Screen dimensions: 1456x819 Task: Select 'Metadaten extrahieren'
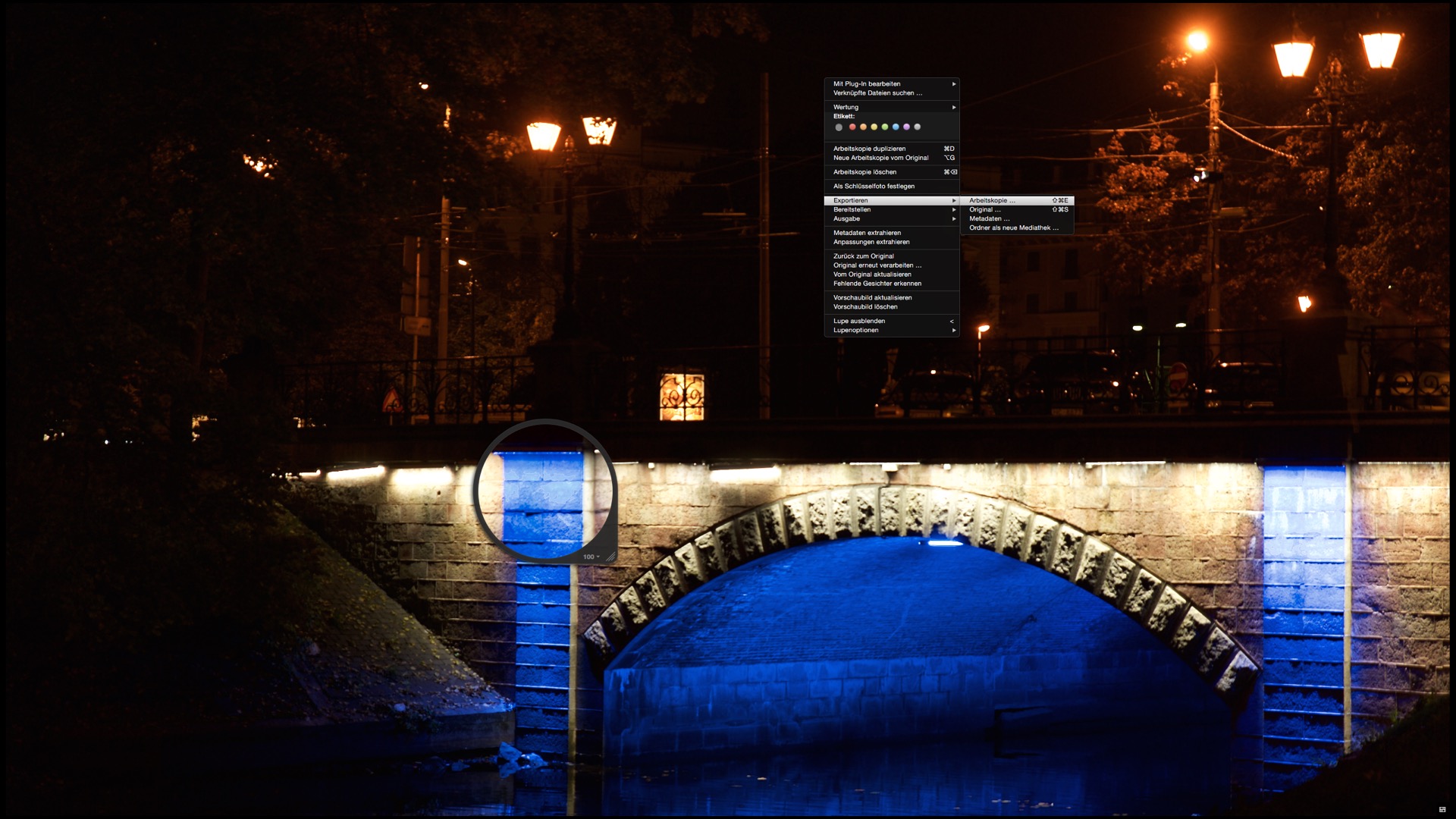[892, 234]
